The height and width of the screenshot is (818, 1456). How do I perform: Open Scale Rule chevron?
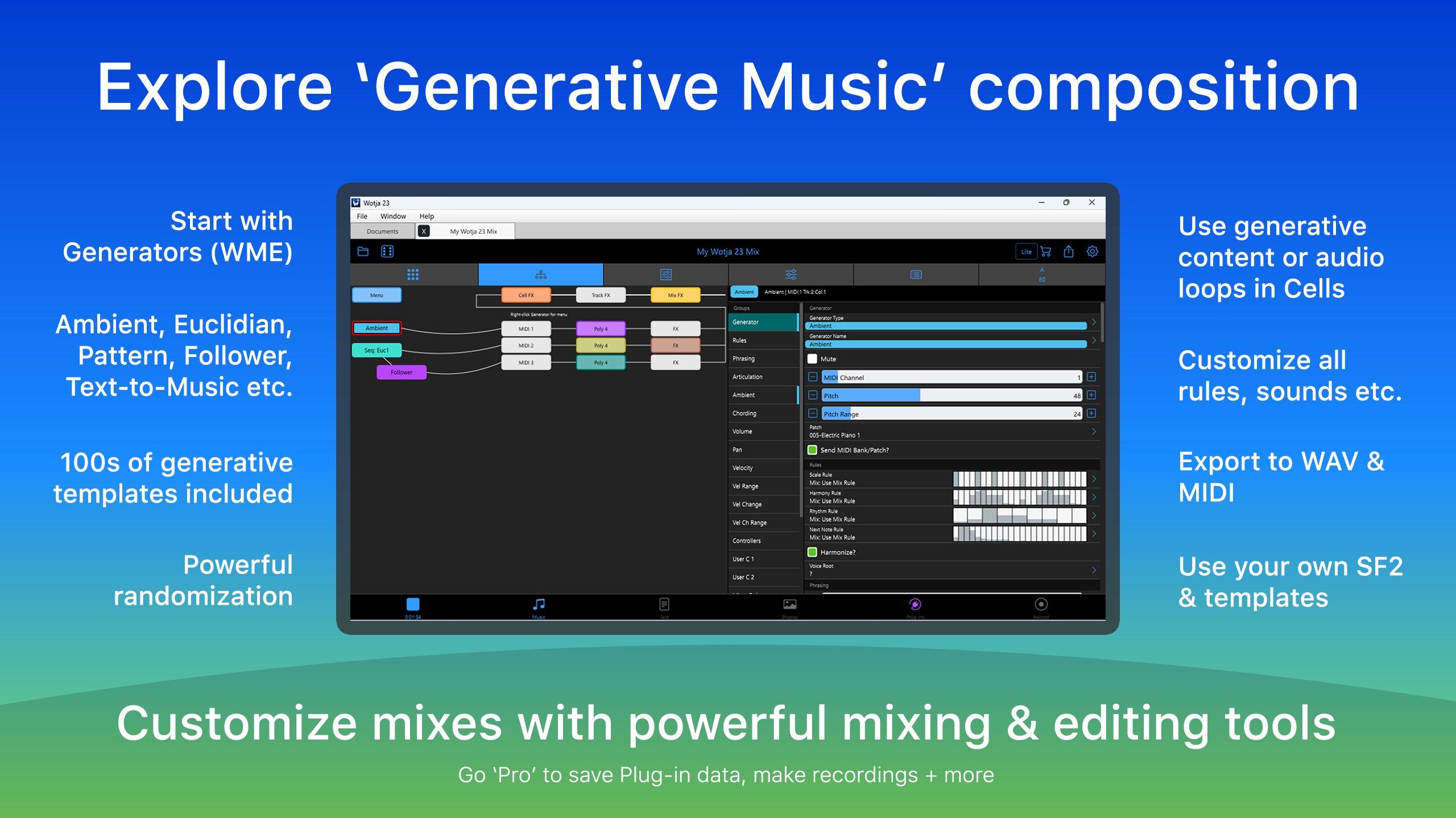click(x=1093, y=479)
